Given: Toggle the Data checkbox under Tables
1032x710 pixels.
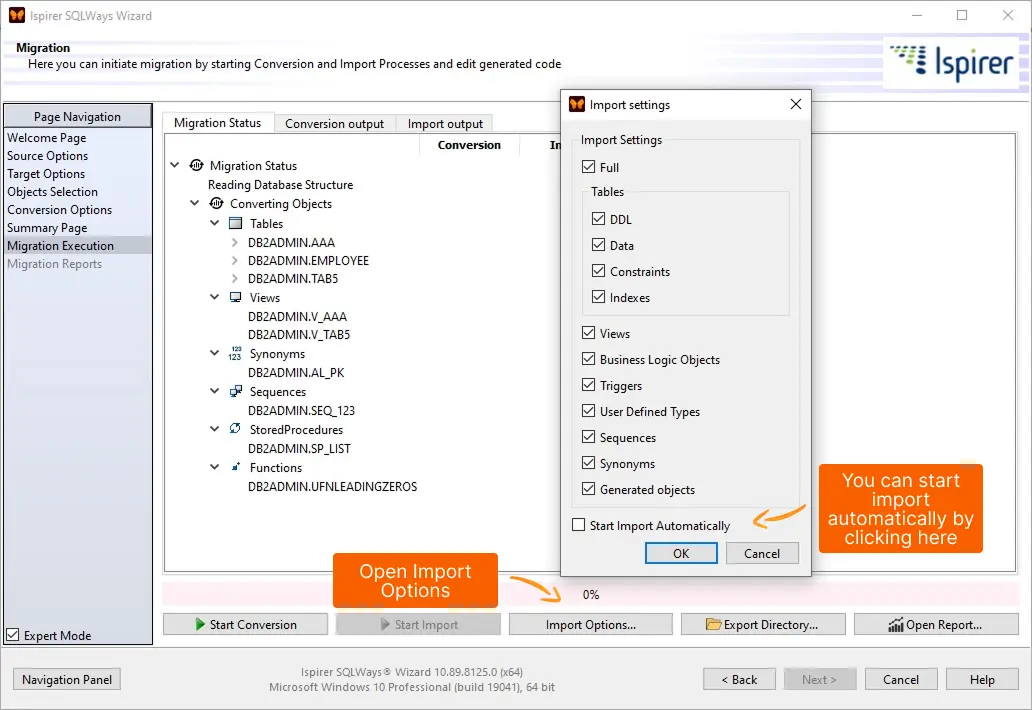Looking at the screenshot, I should (598, 245).
